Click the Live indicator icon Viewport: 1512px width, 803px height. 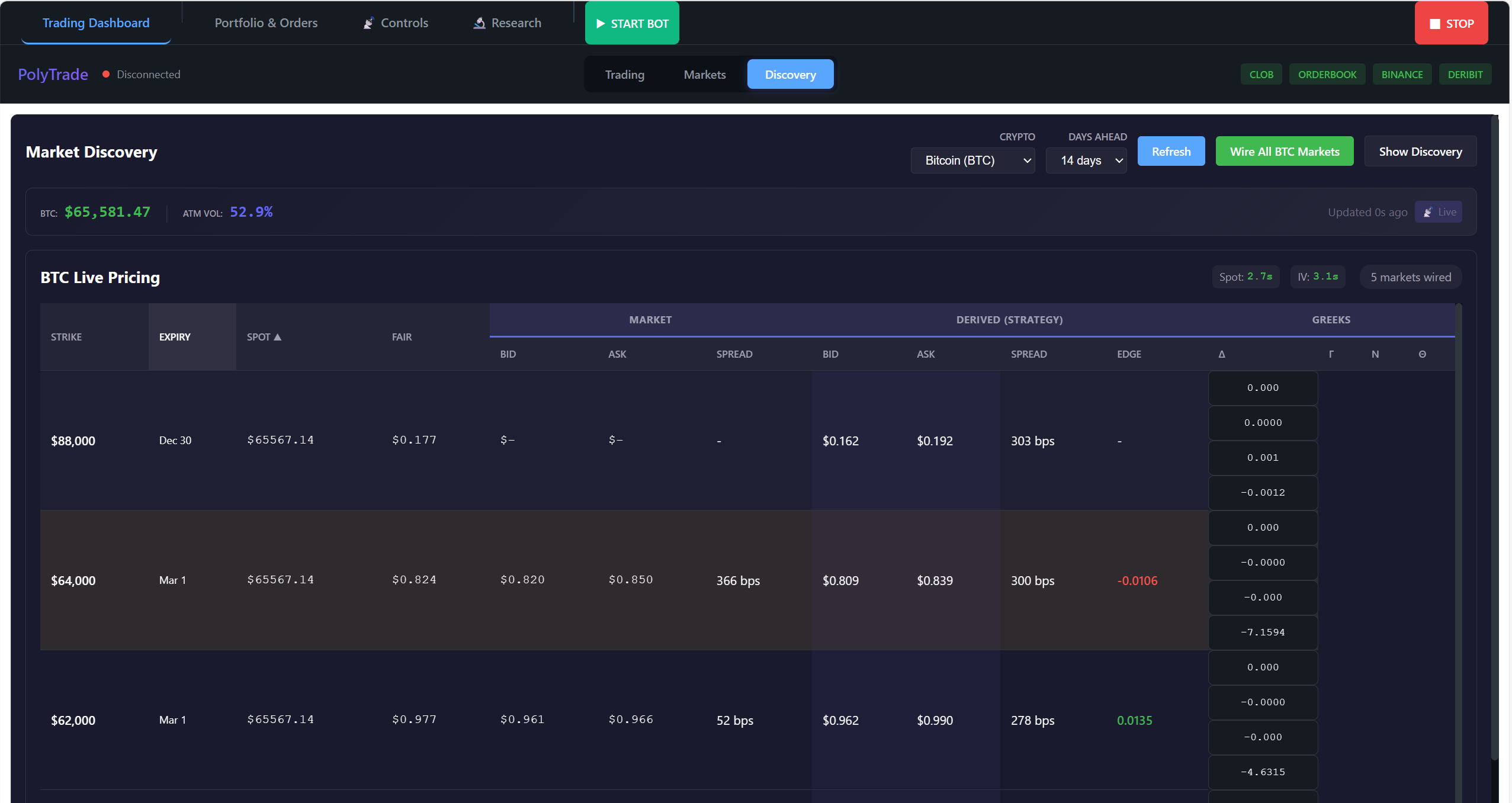[x=1428, y=212]
